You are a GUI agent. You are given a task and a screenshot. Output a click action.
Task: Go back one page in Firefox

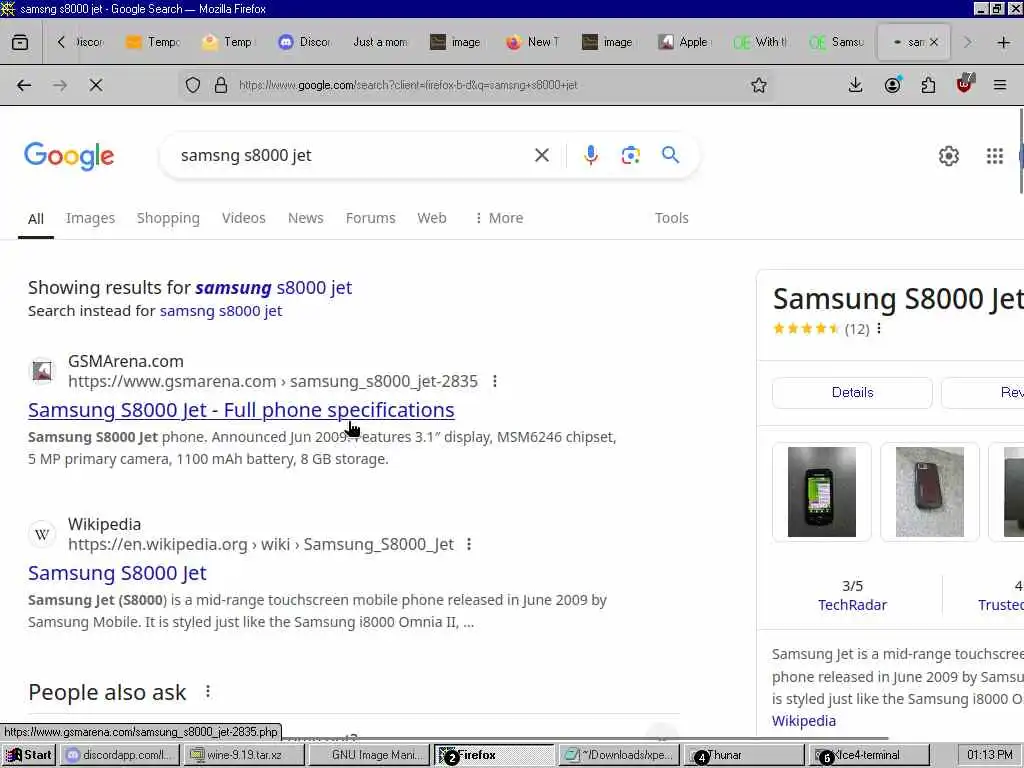pyautogui.click(x=24, y=85)
